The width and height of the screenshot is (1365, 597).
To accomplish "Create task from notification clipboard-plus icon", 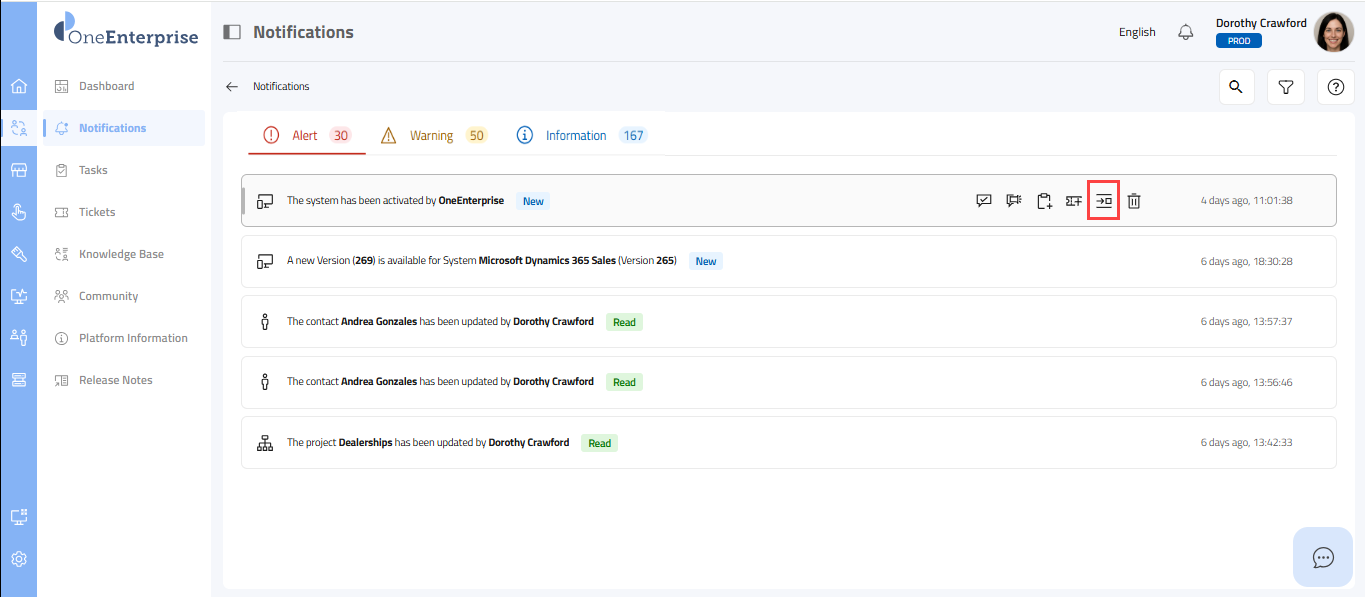I will 1044,201.
